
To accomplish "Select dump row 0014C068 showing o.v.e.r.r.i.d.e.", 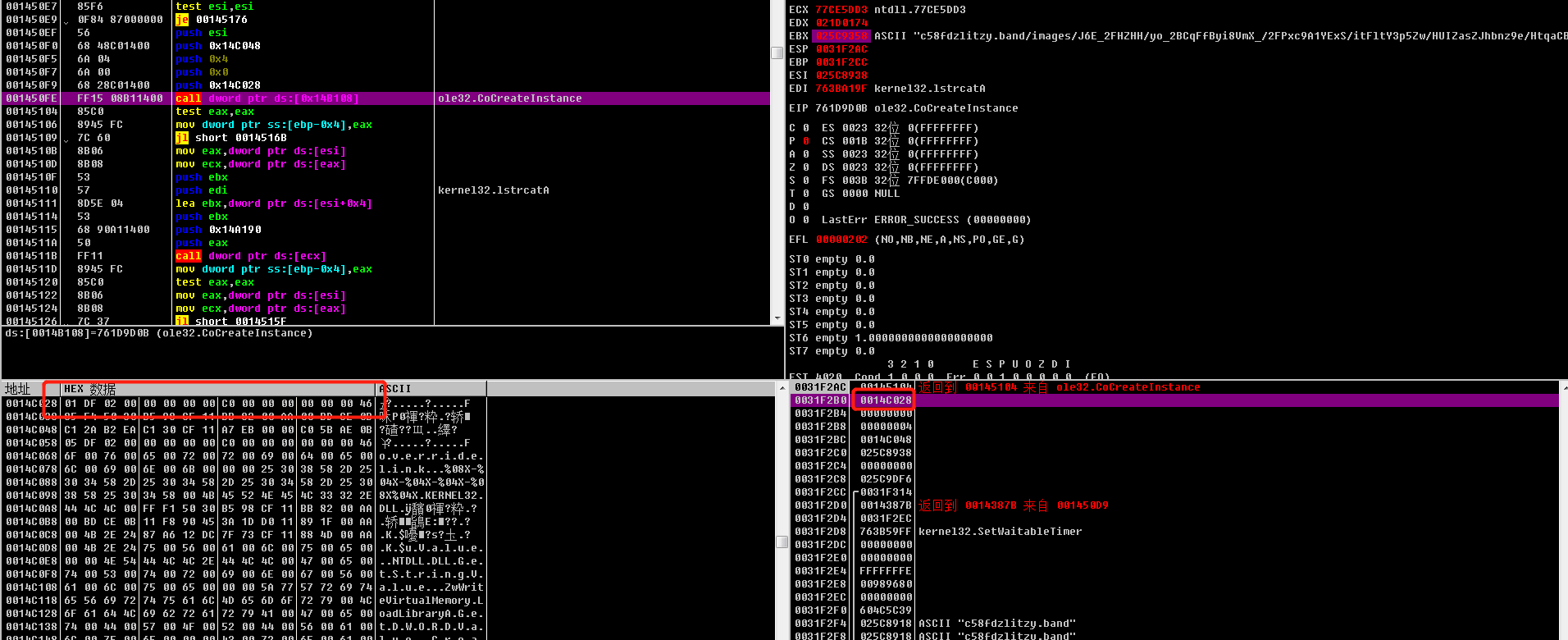I will point(244,456).
